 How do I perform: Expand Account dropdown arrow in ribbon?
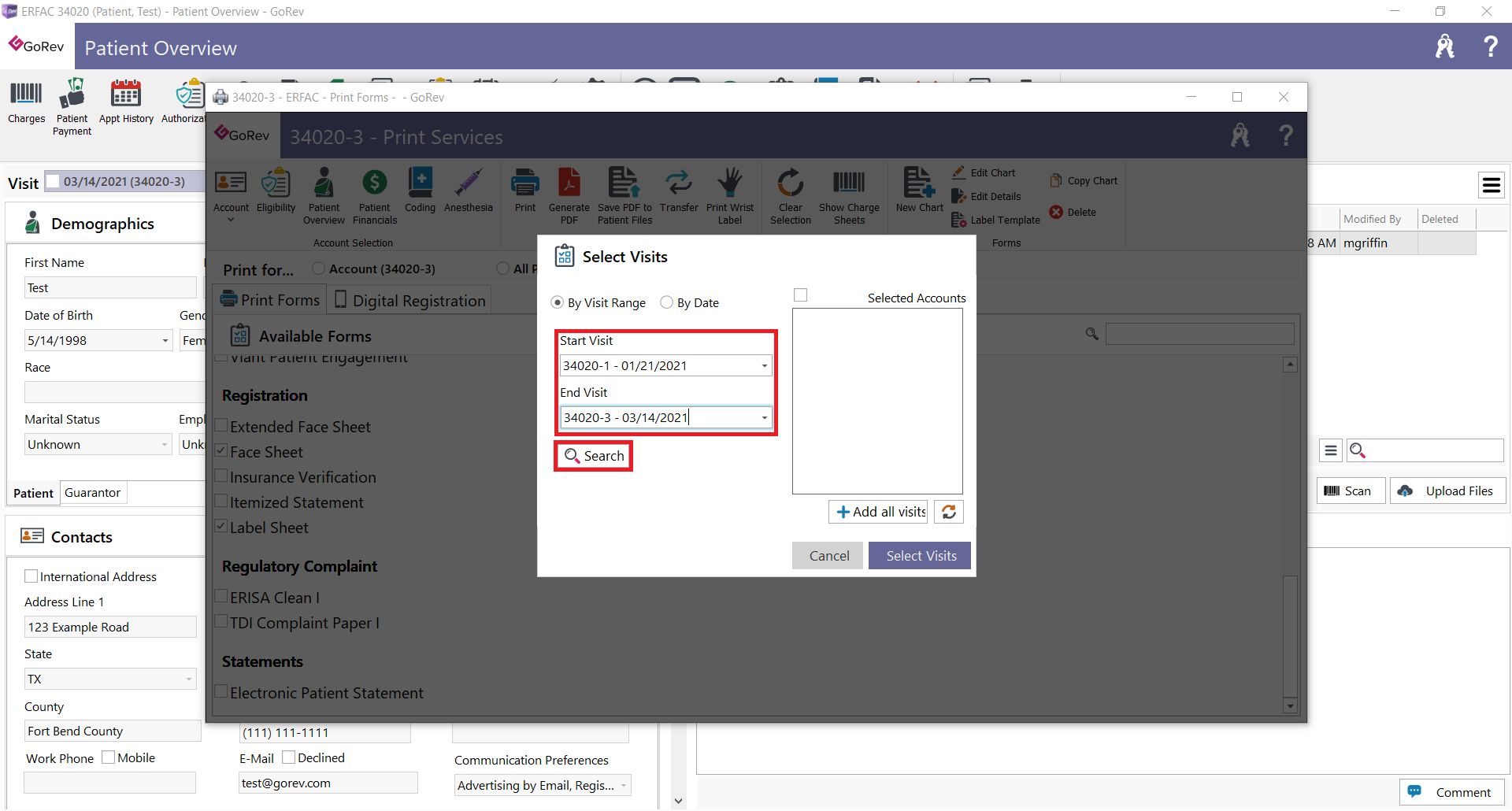pyautogui.click(x=231, y=220)
